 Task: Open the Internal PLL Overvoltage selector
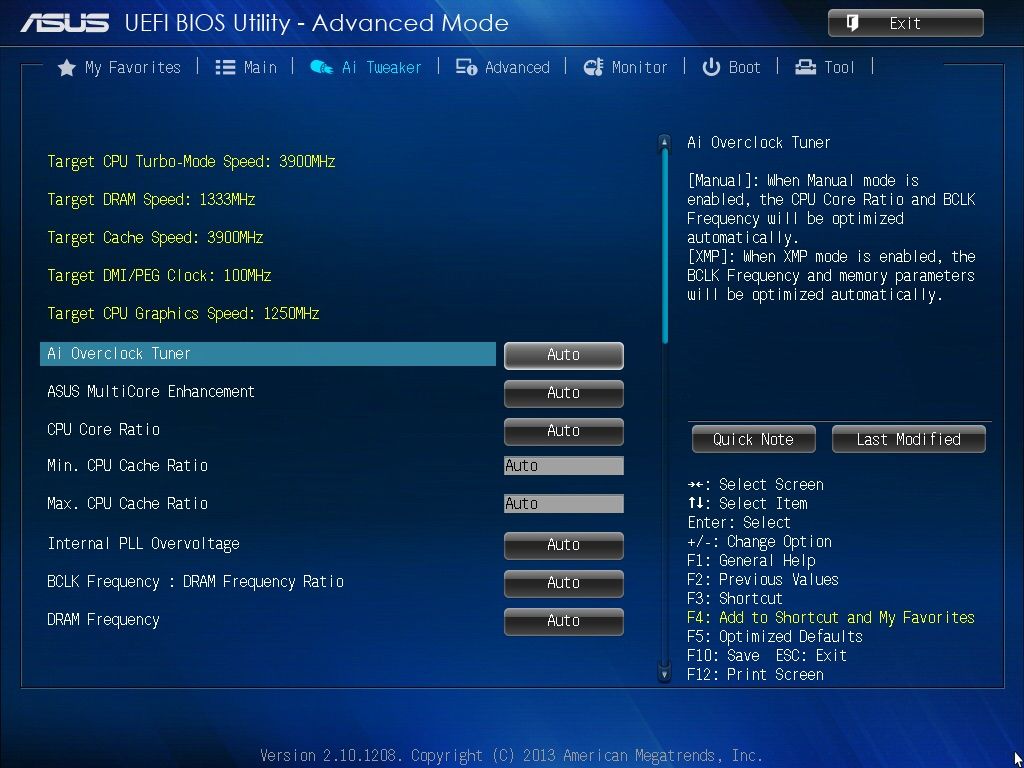[x=563, y=545]
